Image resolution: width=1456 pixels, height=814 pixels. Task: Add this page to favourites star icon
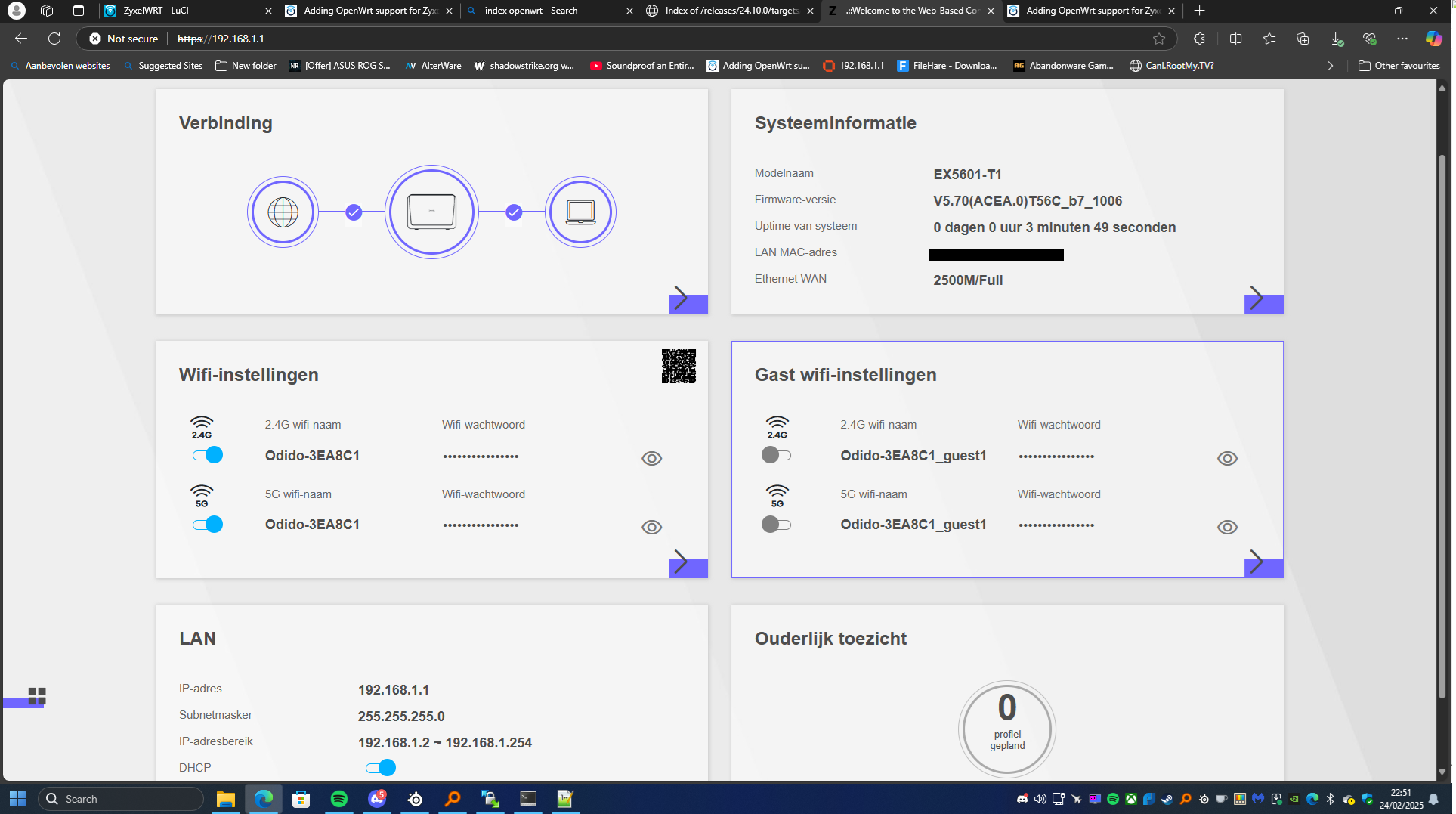(1158, 39)
